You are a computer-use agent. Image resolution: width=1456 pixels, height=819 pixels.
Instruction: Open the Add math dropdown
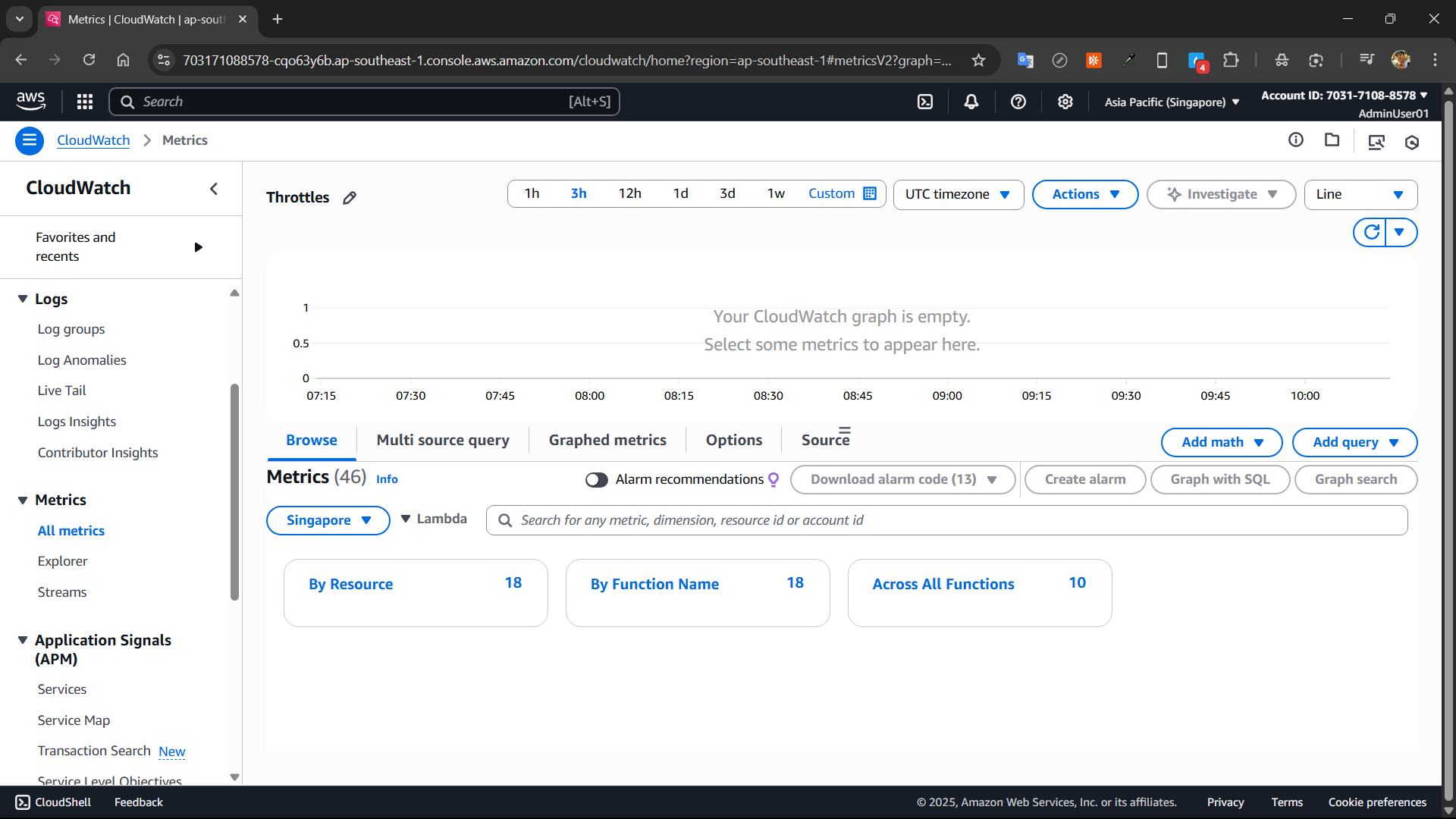point(1222,442)
